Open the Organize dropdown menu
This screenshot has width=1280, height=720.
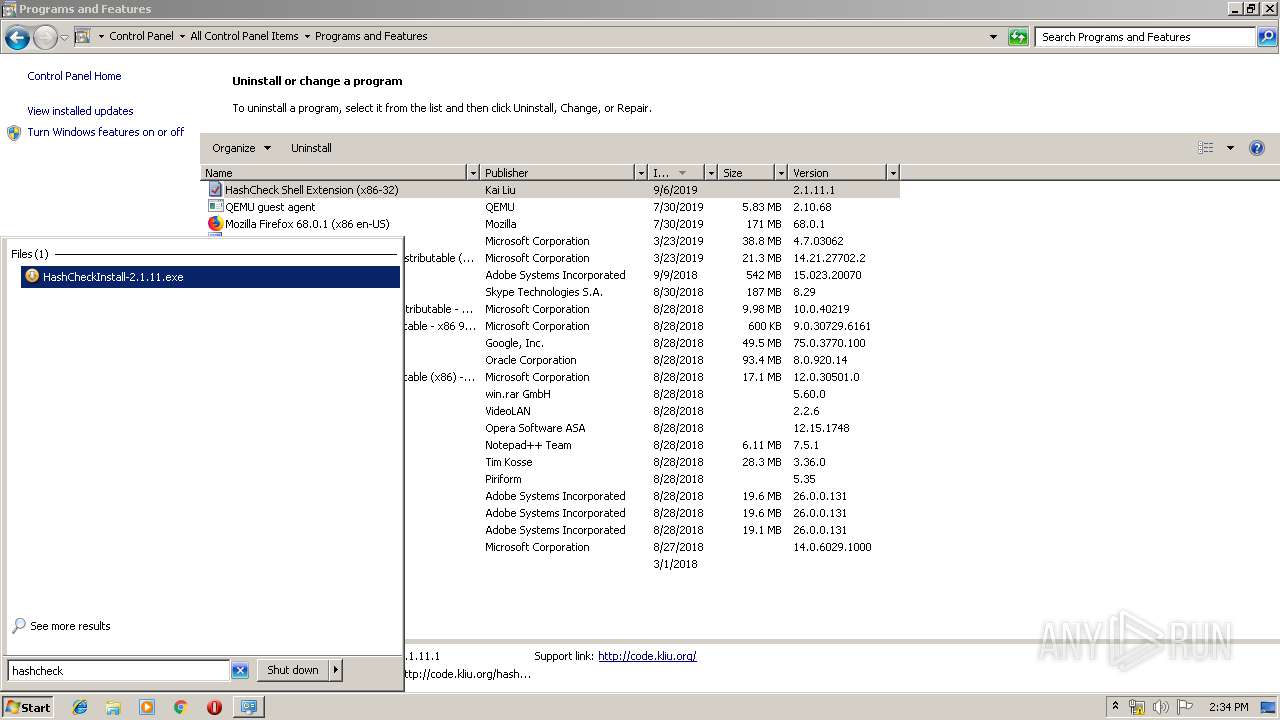tap(241, 148)
